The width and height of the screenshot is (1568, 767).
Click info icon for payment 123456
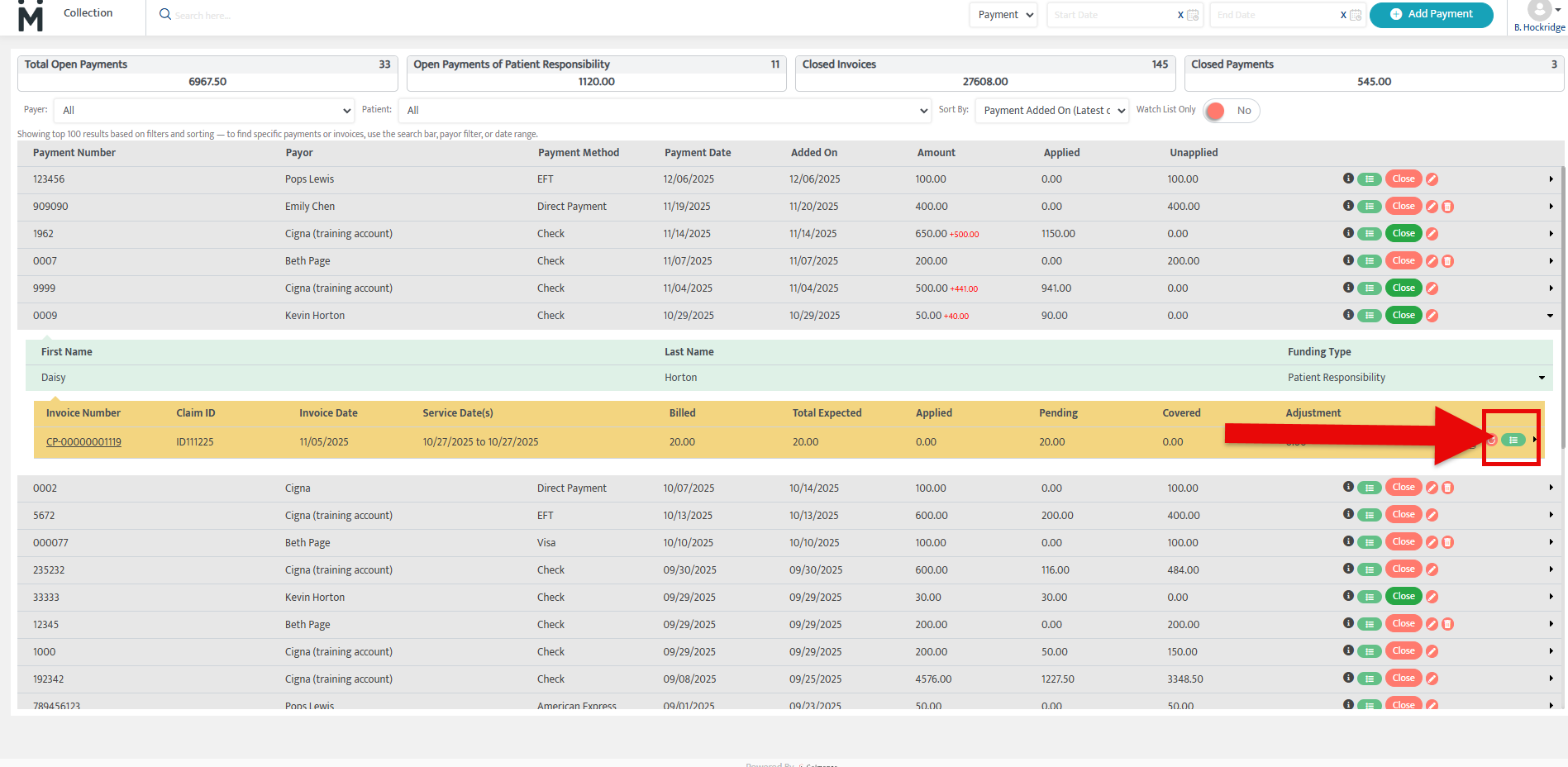tap(1348, 179)
